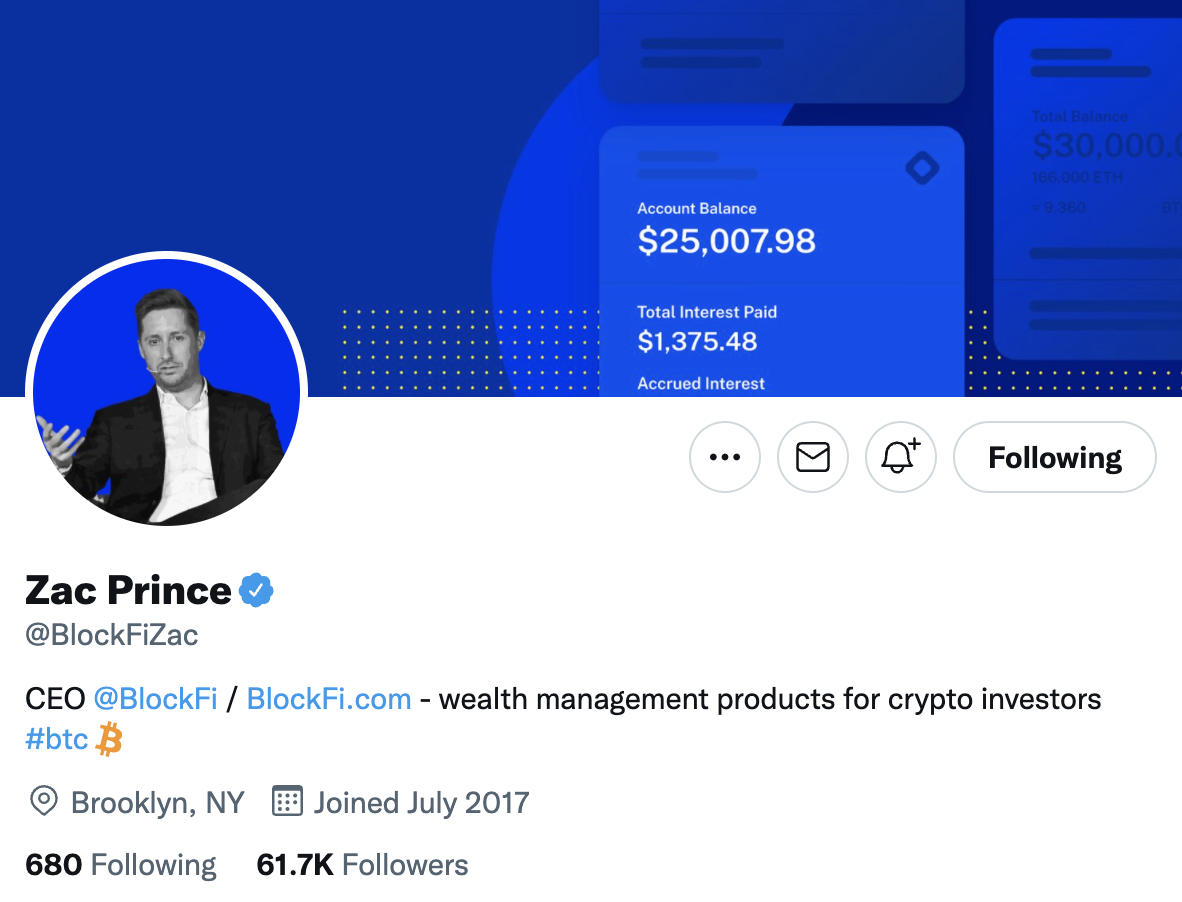This screenshot has width=1182, height=902.
Task: Toggle follow state via the Following button
Action: (x=1054, y=457)
